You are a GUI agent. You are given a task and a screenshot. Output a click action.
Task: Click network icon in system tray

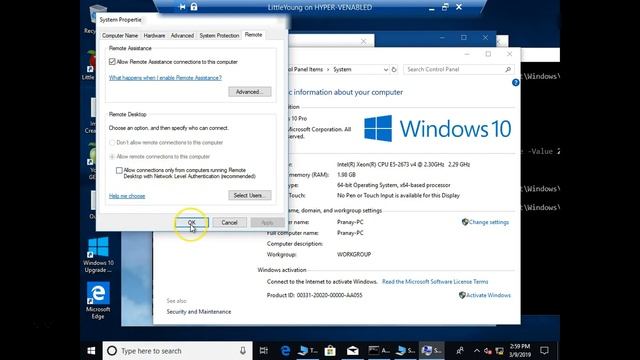(x=500, y=351)
